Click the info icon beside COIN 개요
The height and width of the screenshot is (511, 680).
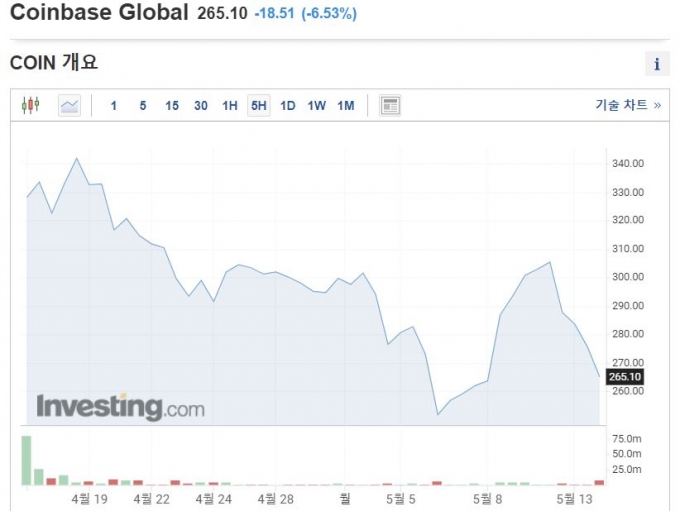tap(657, 64)
